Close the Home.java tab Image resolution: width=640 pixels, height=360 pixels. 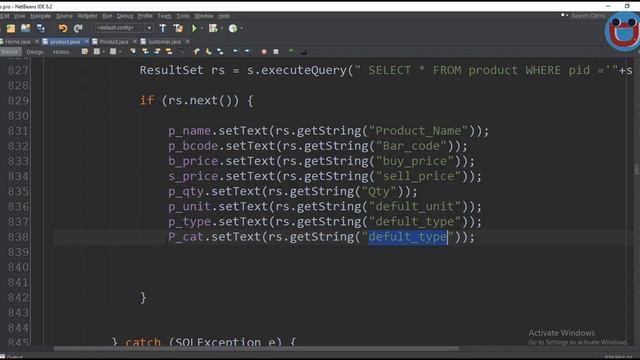37,42
